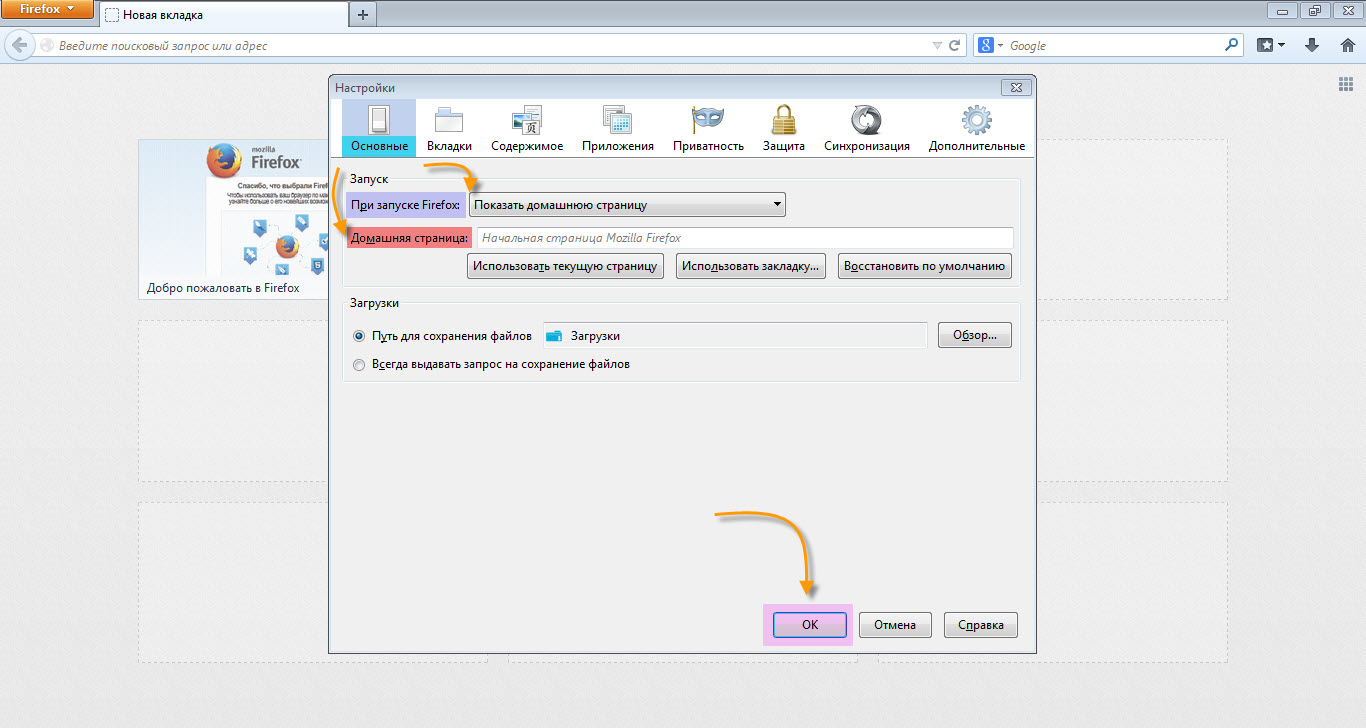Switch to the Приложения settings pane
Viewport: 1366px width, 728px height.
point(618,128)
